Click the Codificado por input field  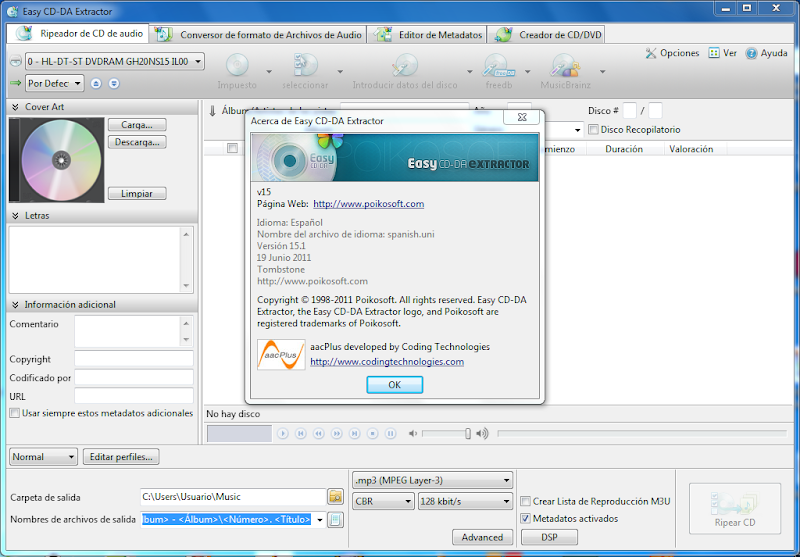134,377
